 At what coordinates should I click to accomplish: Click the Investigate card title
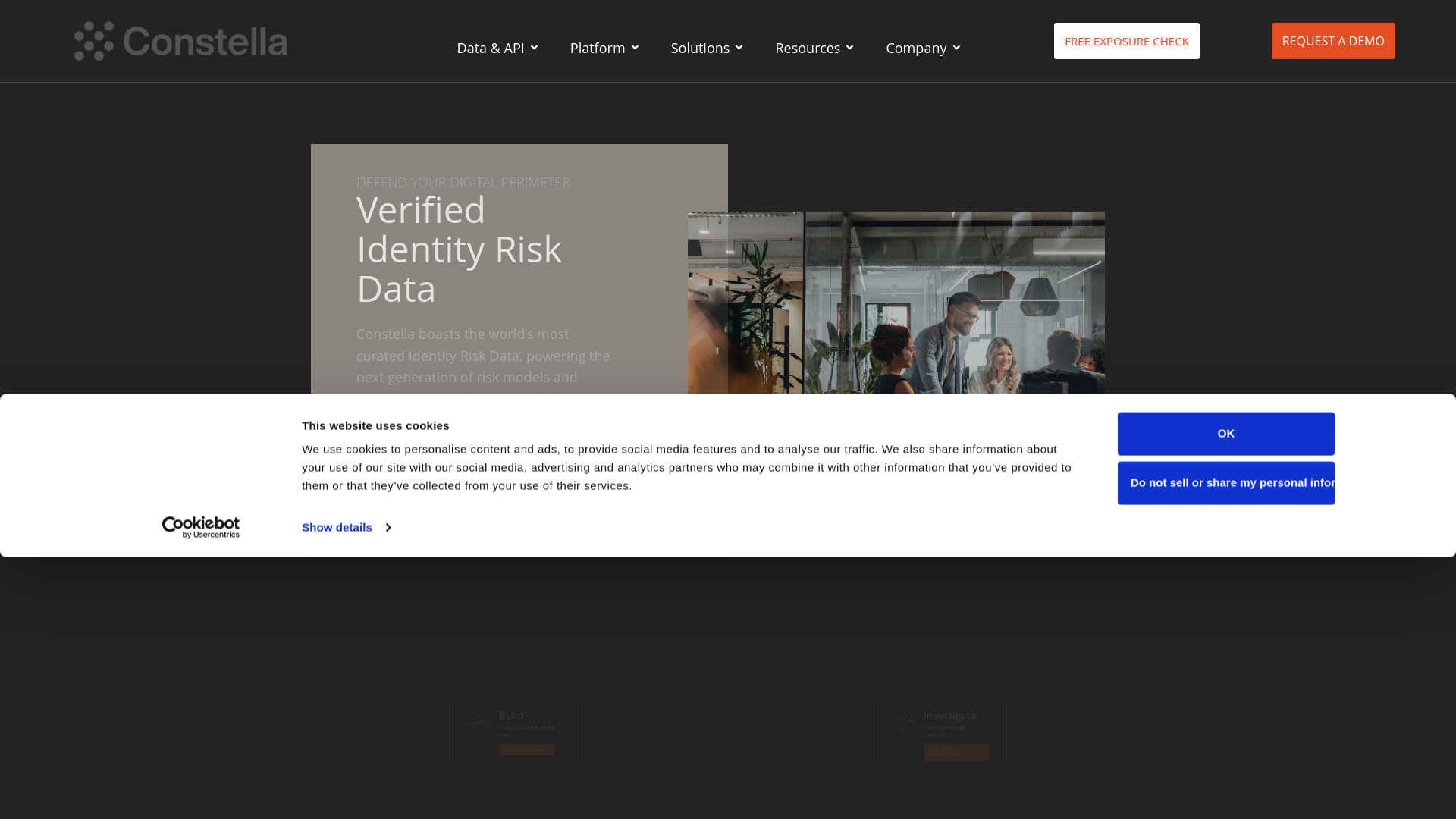[949, 716]
